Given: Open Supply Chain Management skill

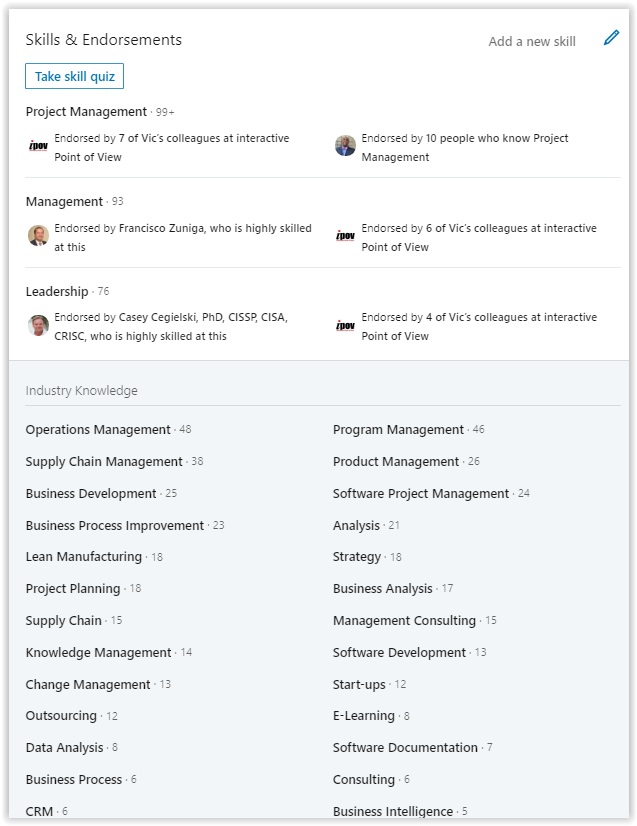Looking at the screenshot, I should (x=104, y=461).
